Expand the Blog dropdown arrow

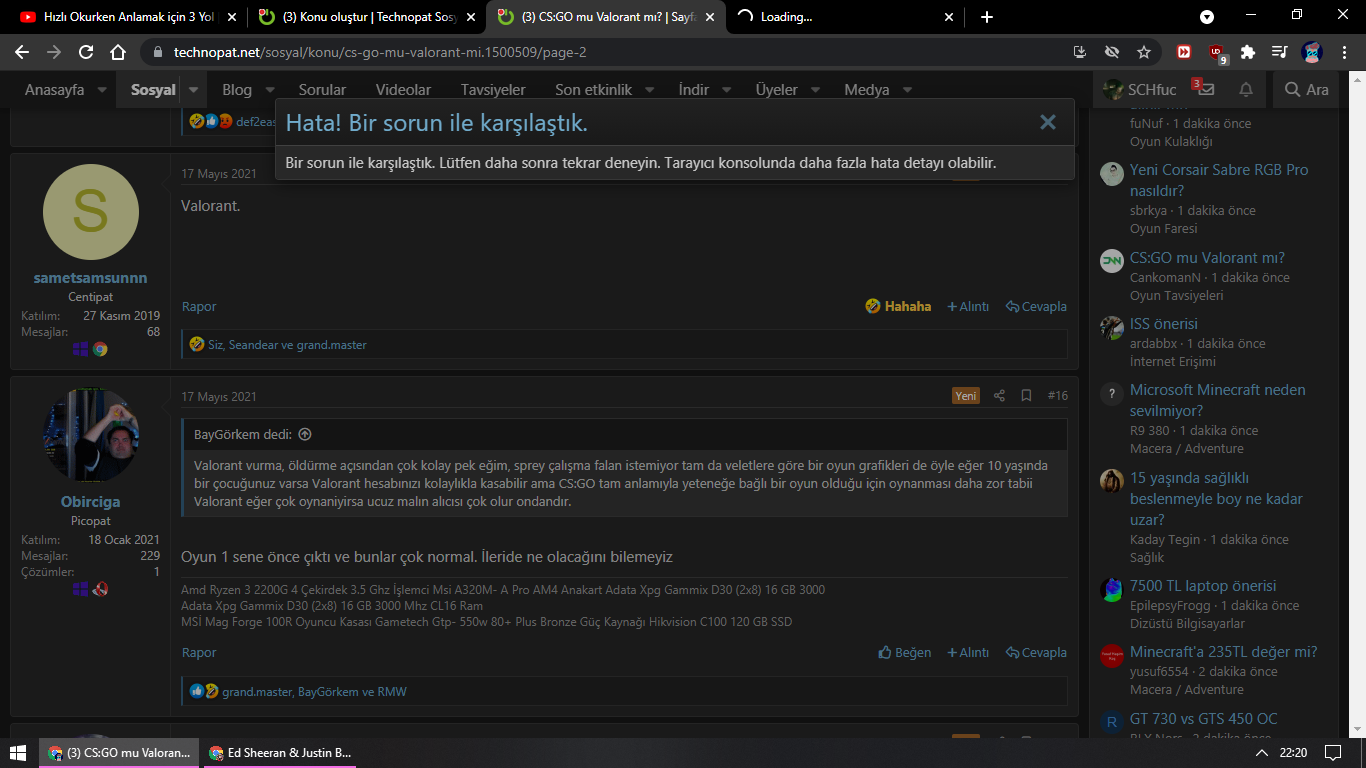pyautogui.click(x=270, y=90)
